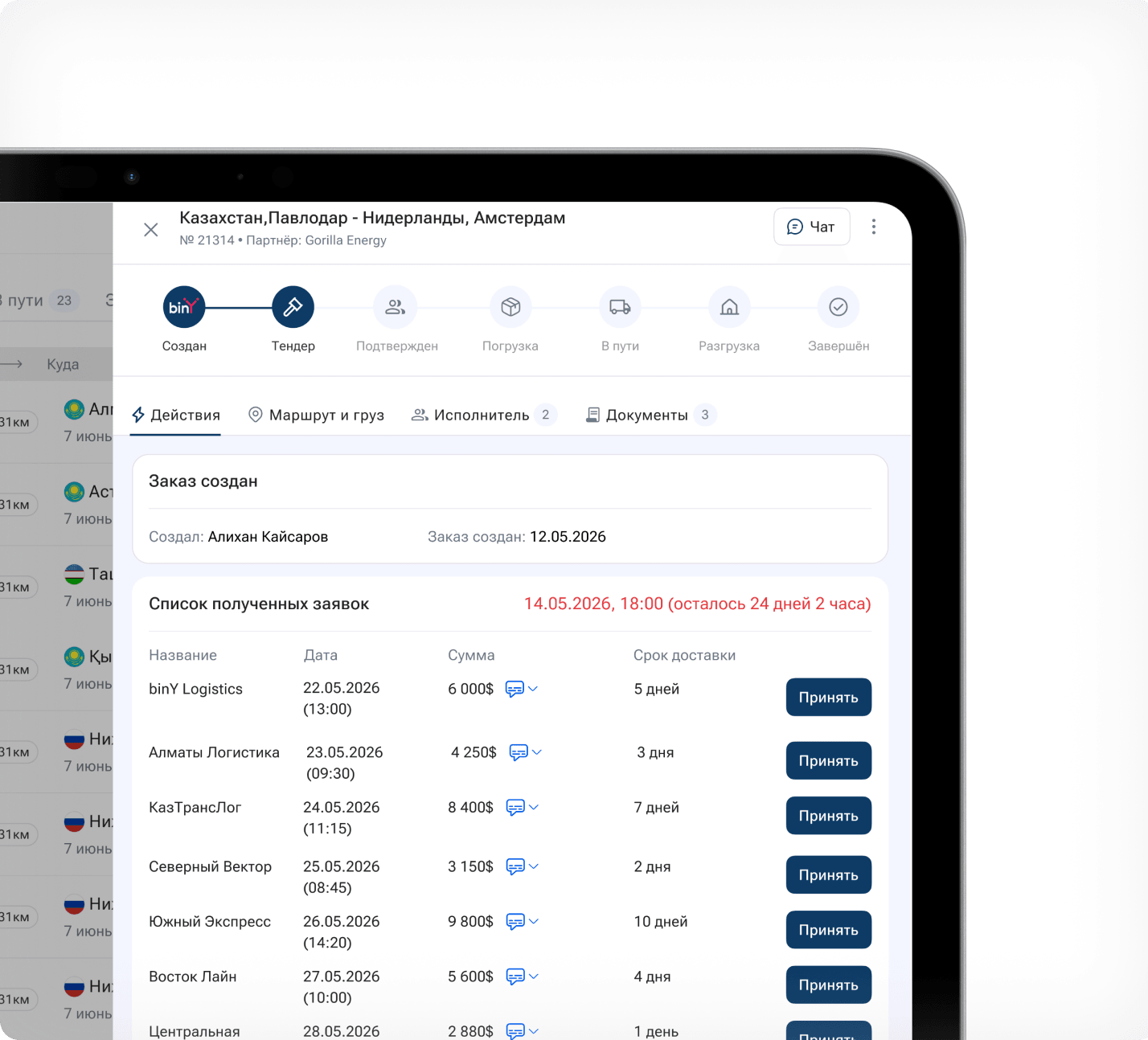Accept the Восток Лайн bid
Viewport: 1148px width, 1040px height.
coord(829,985)
